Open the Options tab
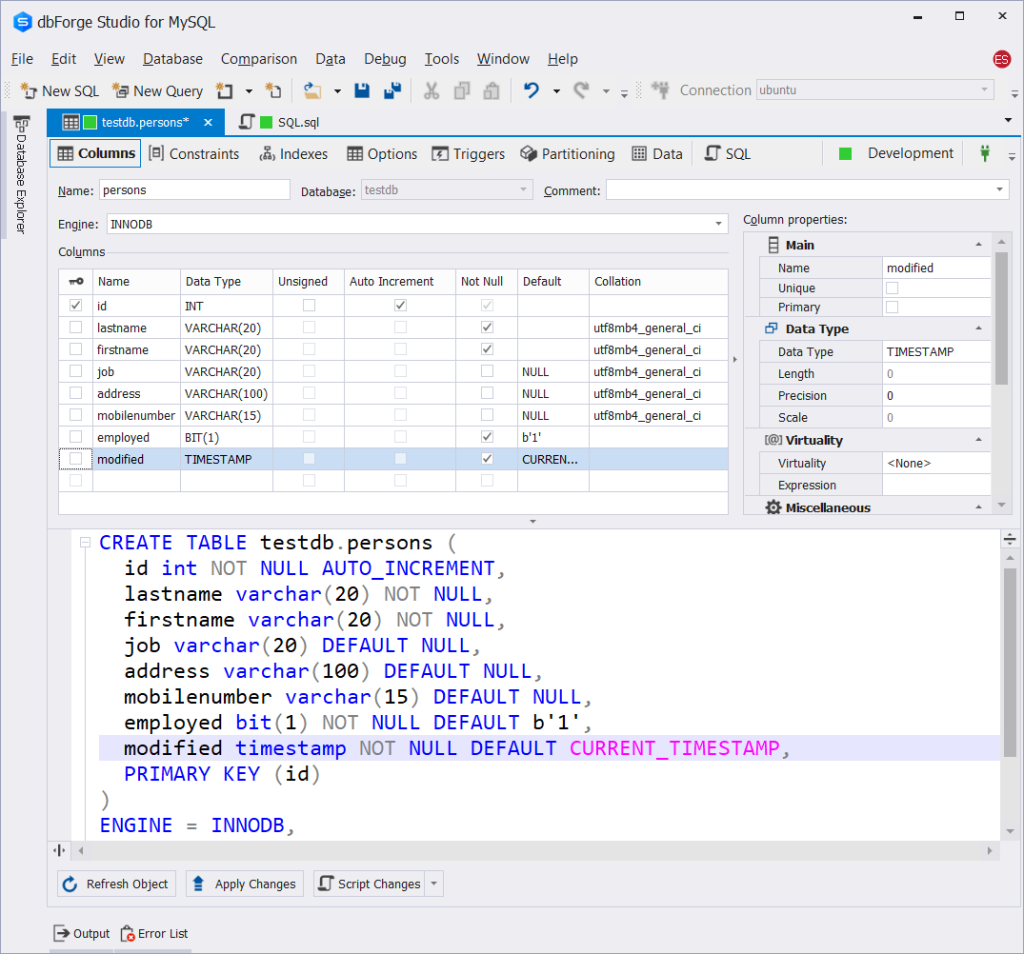 click(x=382, y=153)
